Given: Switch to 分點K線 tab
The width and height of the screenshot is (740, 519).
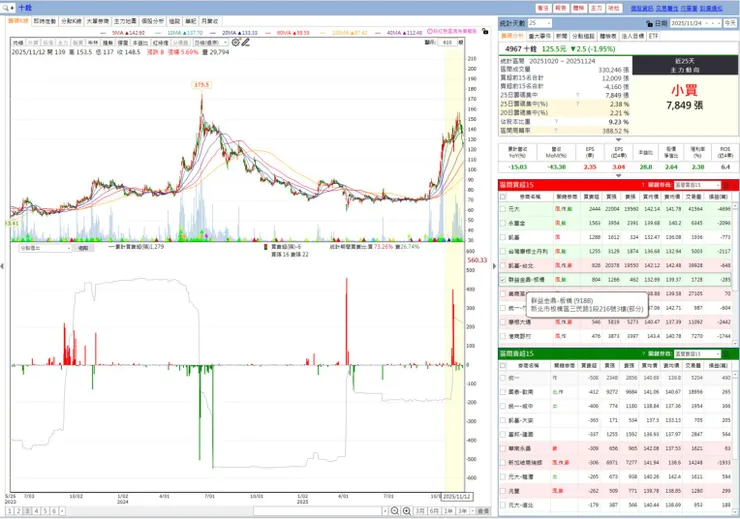Looking at the screenshot, I should (x=71, y=21).
